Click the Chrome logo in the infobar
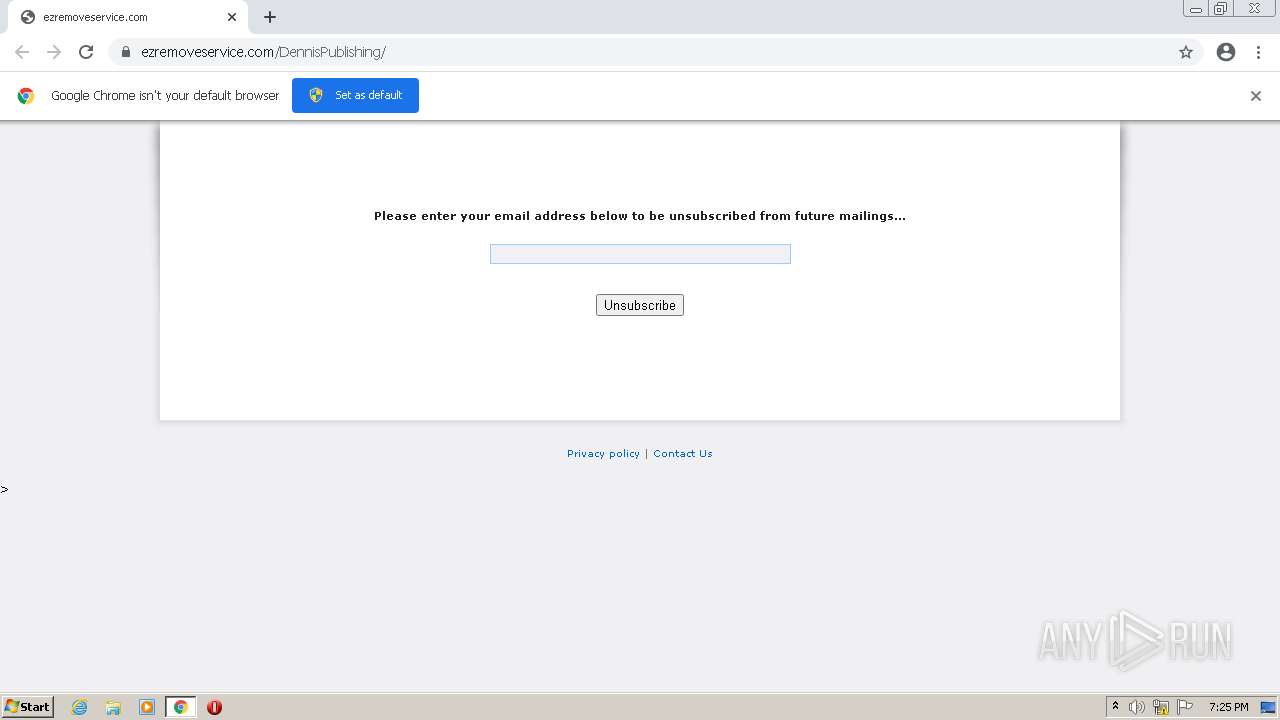Image resolution: width=1280 pixels, height=720 pixels. point(26,96)
